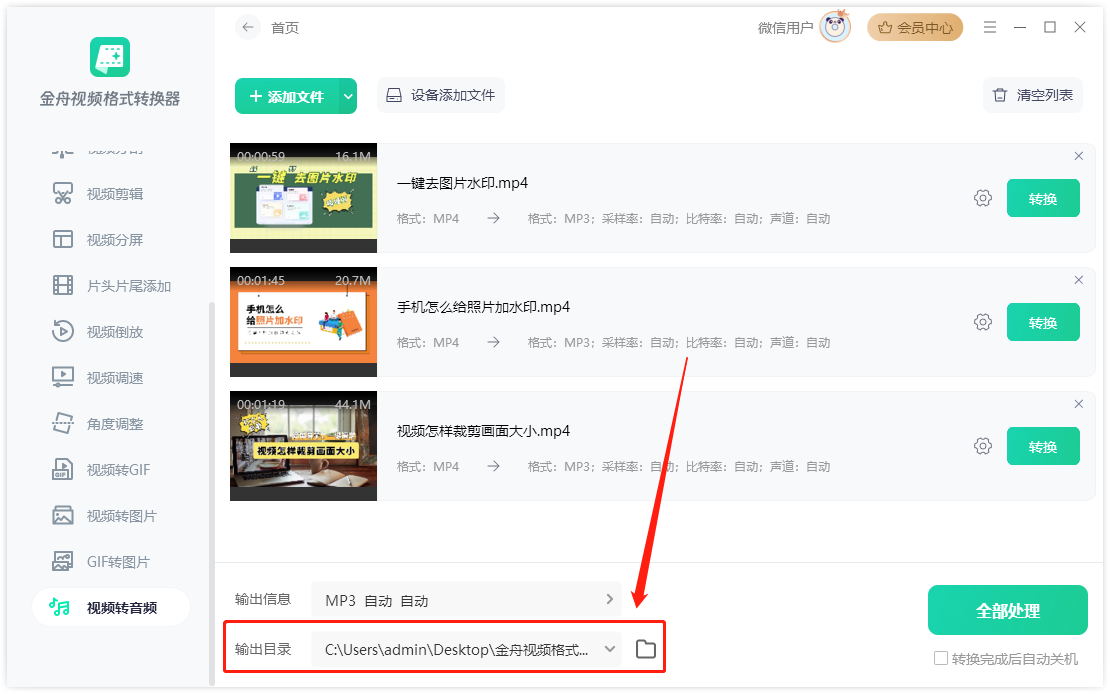The height and width of the screenshot is (694, 1110).
Task: Remove 手机怎么给照片加水印.mp4 from list
Action: click(1079, 280)
